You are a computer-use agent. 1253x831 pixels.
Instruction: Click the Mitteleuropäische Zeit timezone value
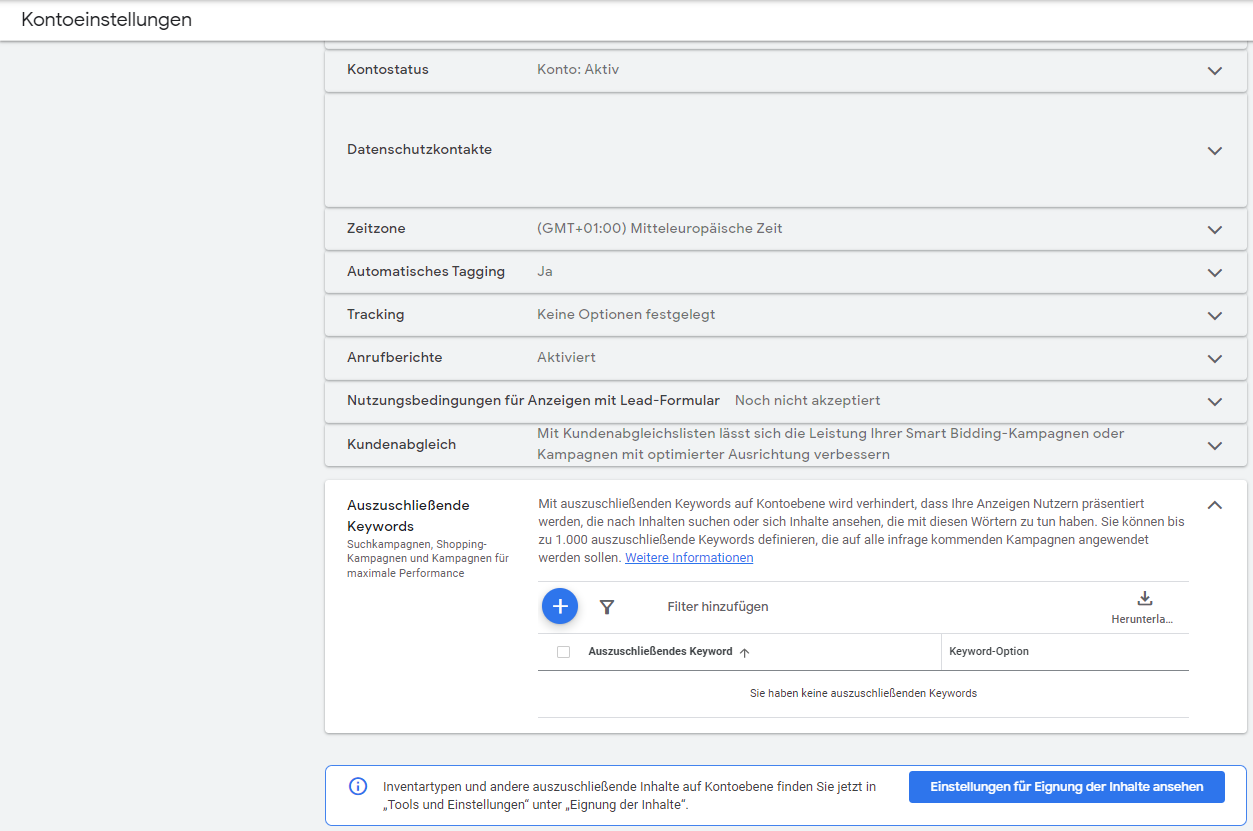pyautogui.click(x=660, y=229)
